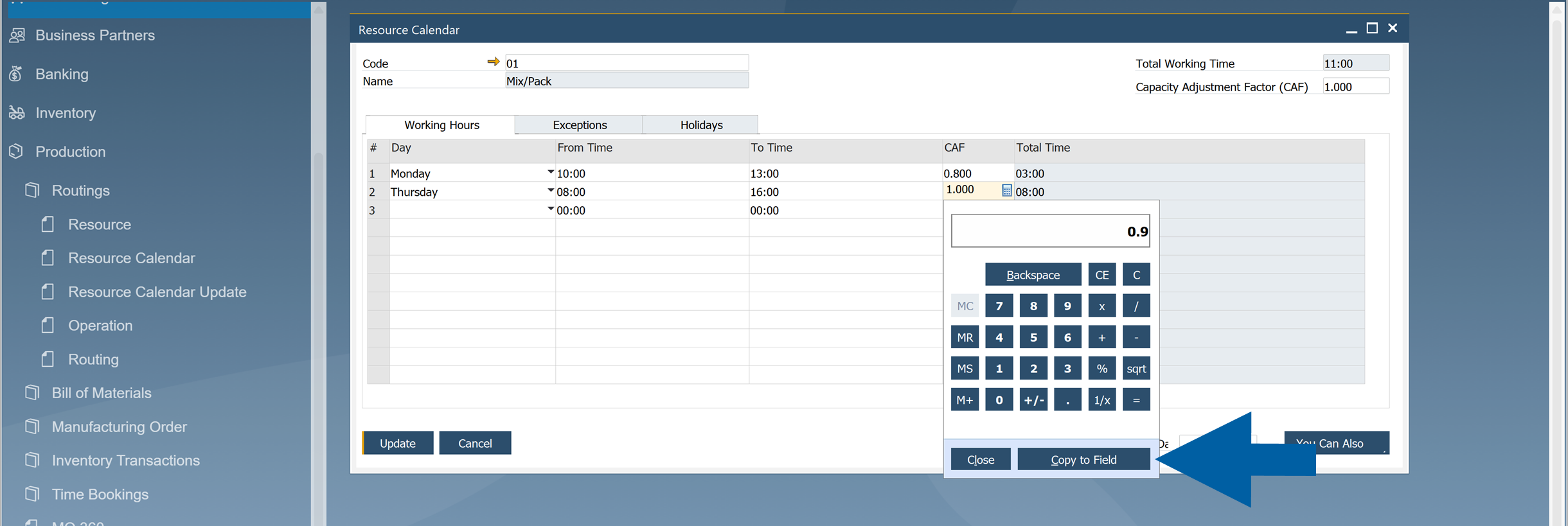This screenshot has height=526, width=1568.
Task: Maximize the Resource Calendar window
Action: click(x=1372, y=28)
